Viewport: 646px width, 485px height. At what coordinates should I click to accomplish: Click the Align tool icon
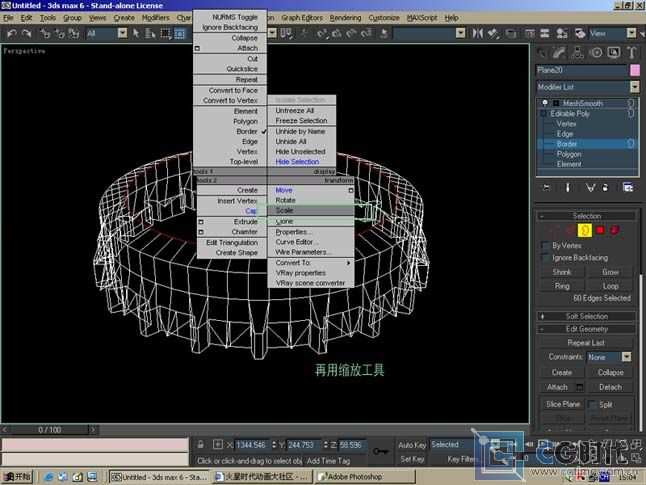[x=493, y=33]
